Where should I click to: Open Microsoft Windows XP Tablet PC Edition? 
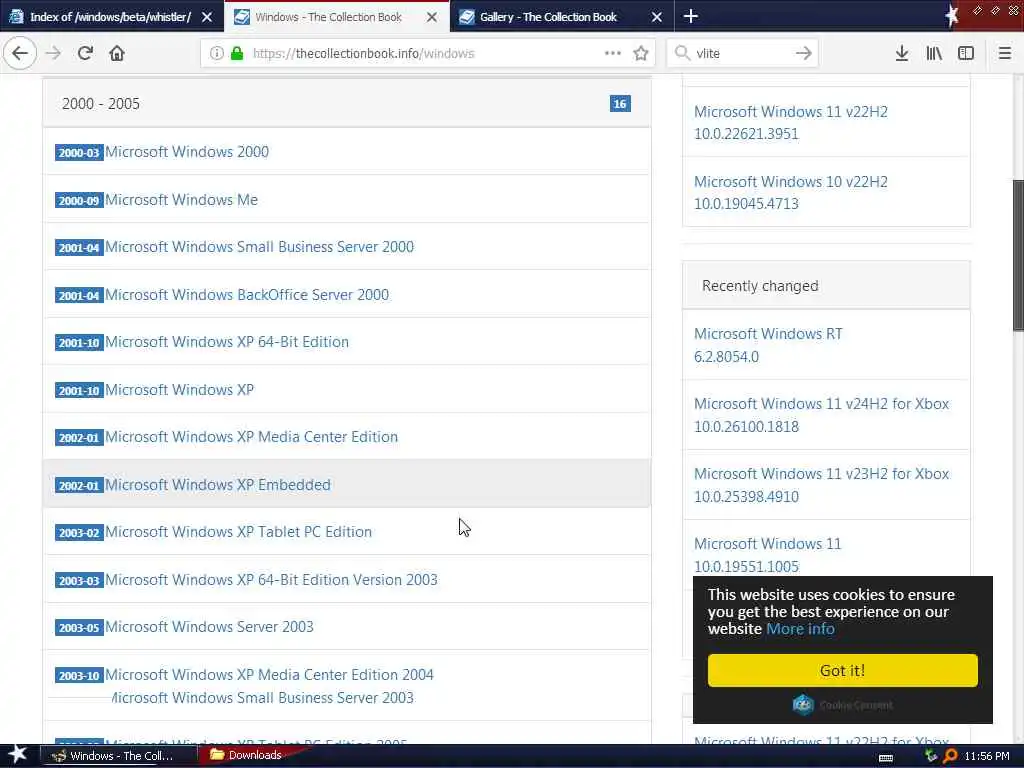238,532
